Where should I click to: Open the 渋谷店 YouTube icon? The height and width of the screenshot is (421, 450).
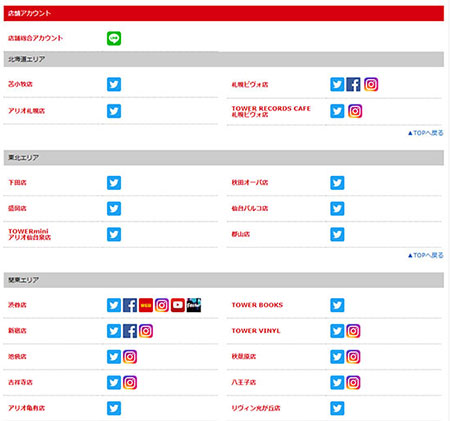178,305
